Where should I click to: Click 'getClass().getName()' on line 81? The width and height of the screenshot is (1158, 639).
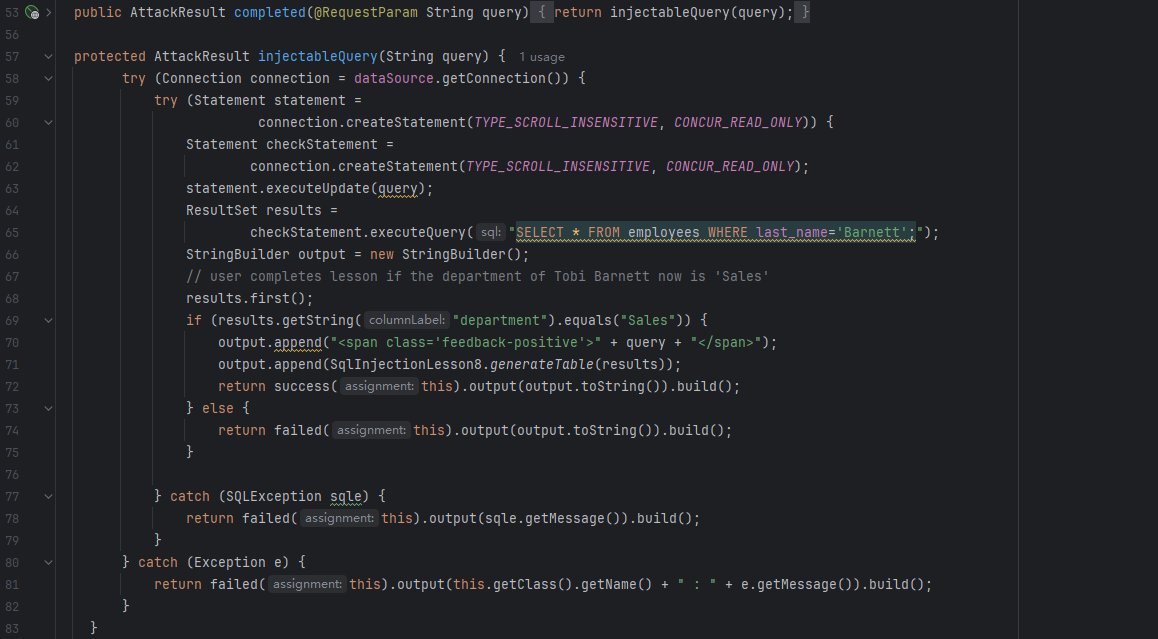[572, 584]
